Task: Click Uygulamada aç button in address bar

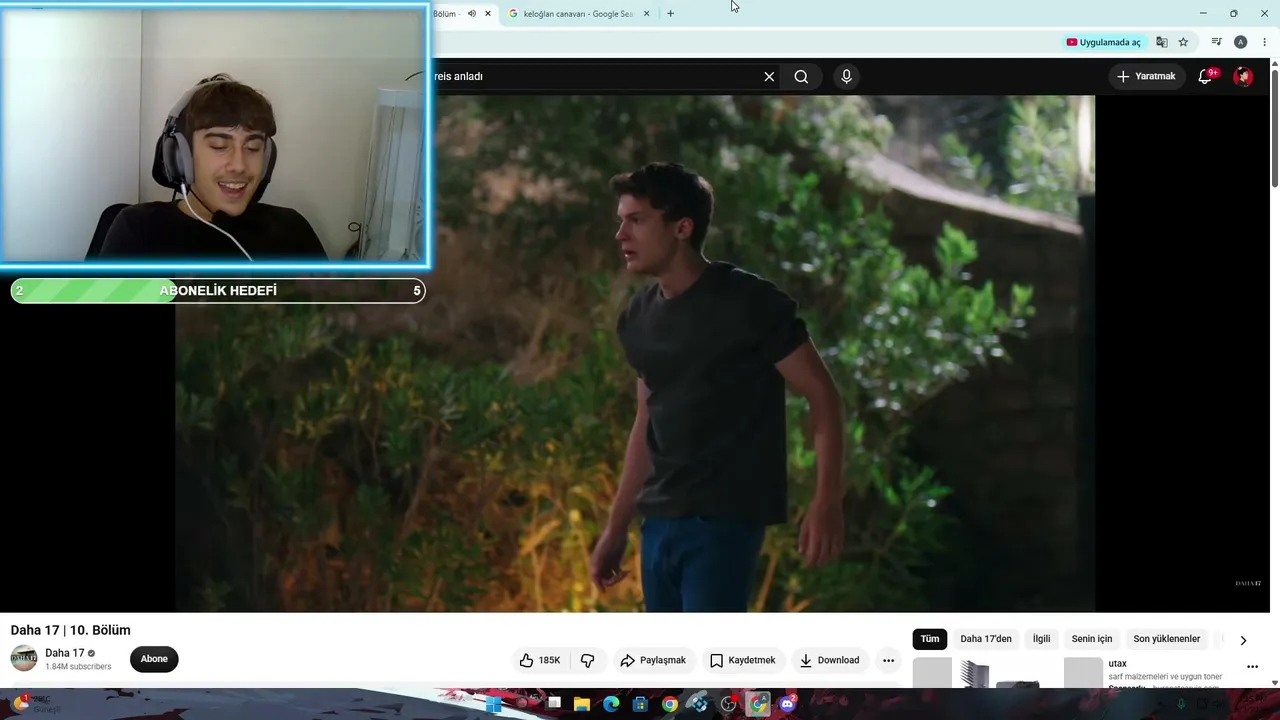Action: (1103, 42)
